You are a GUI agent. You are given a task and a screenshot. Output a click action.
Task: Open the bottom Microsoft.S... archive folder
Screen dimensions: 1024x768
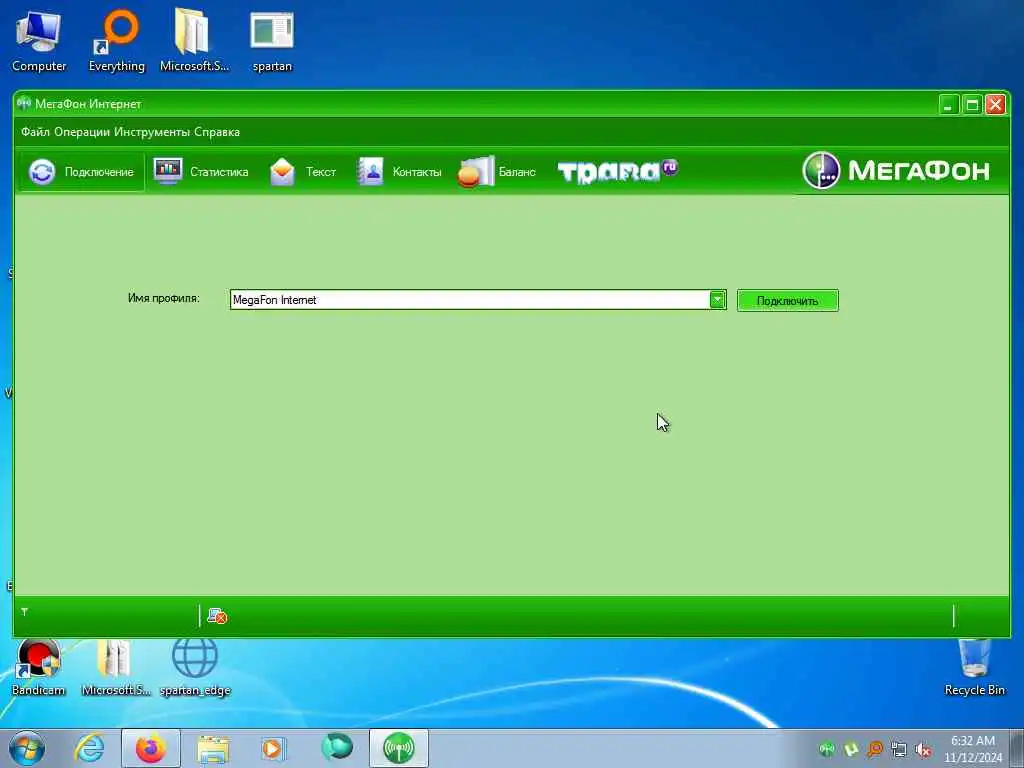coord(116,667)
